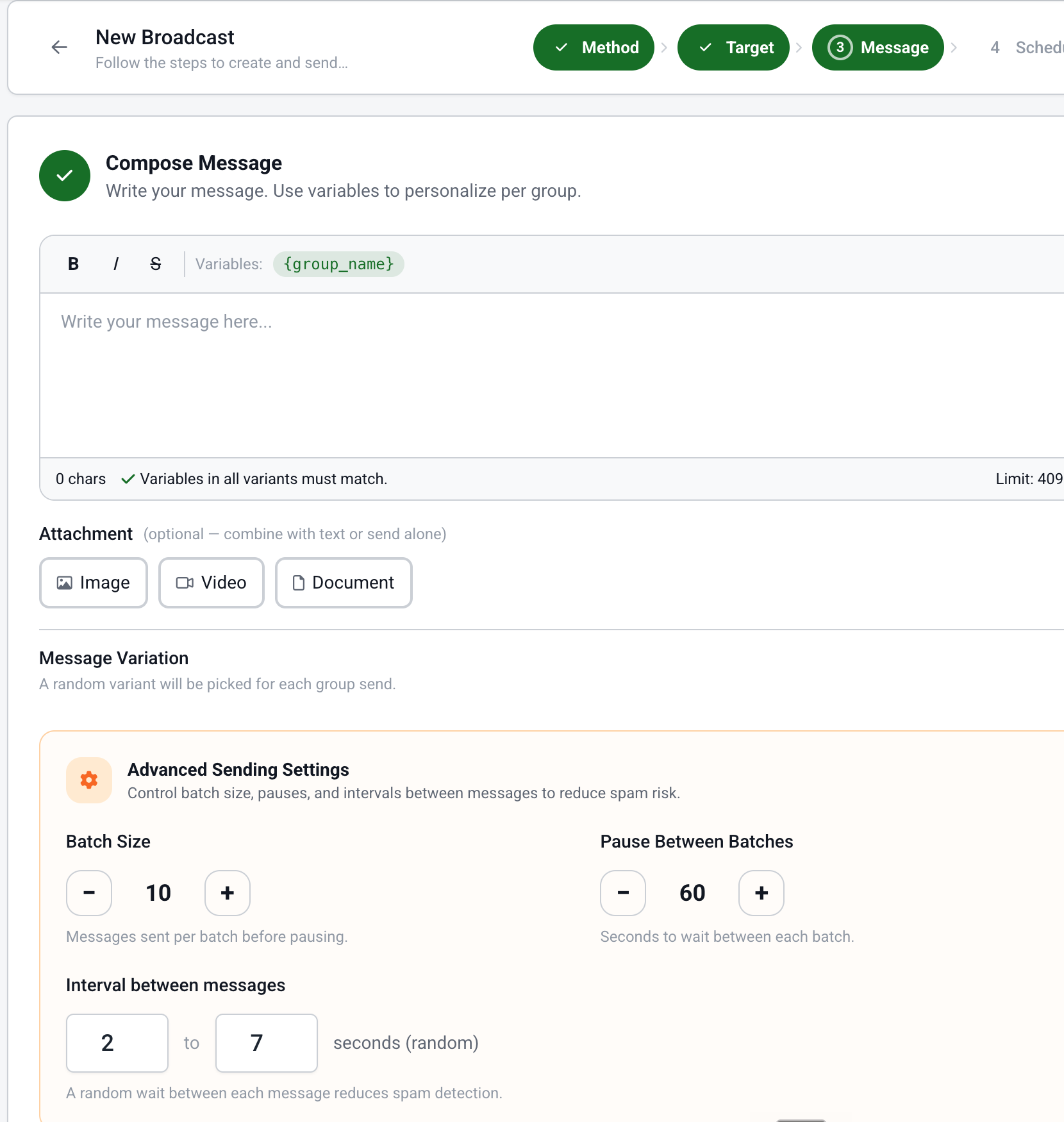The width and height of the screenshot is (1064, 1122).
Task: Decrease the Batch Size
Action: (89, 893)
